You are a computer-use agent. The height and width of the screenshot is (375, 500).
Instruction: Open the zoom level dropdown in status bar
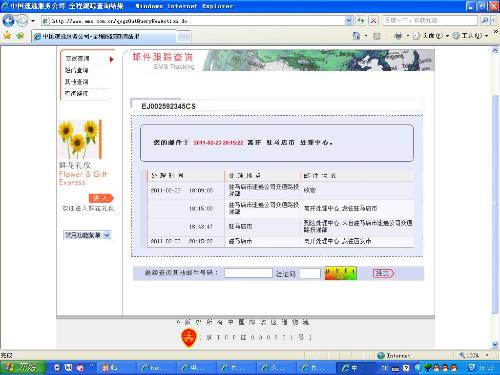click(487, 355)
